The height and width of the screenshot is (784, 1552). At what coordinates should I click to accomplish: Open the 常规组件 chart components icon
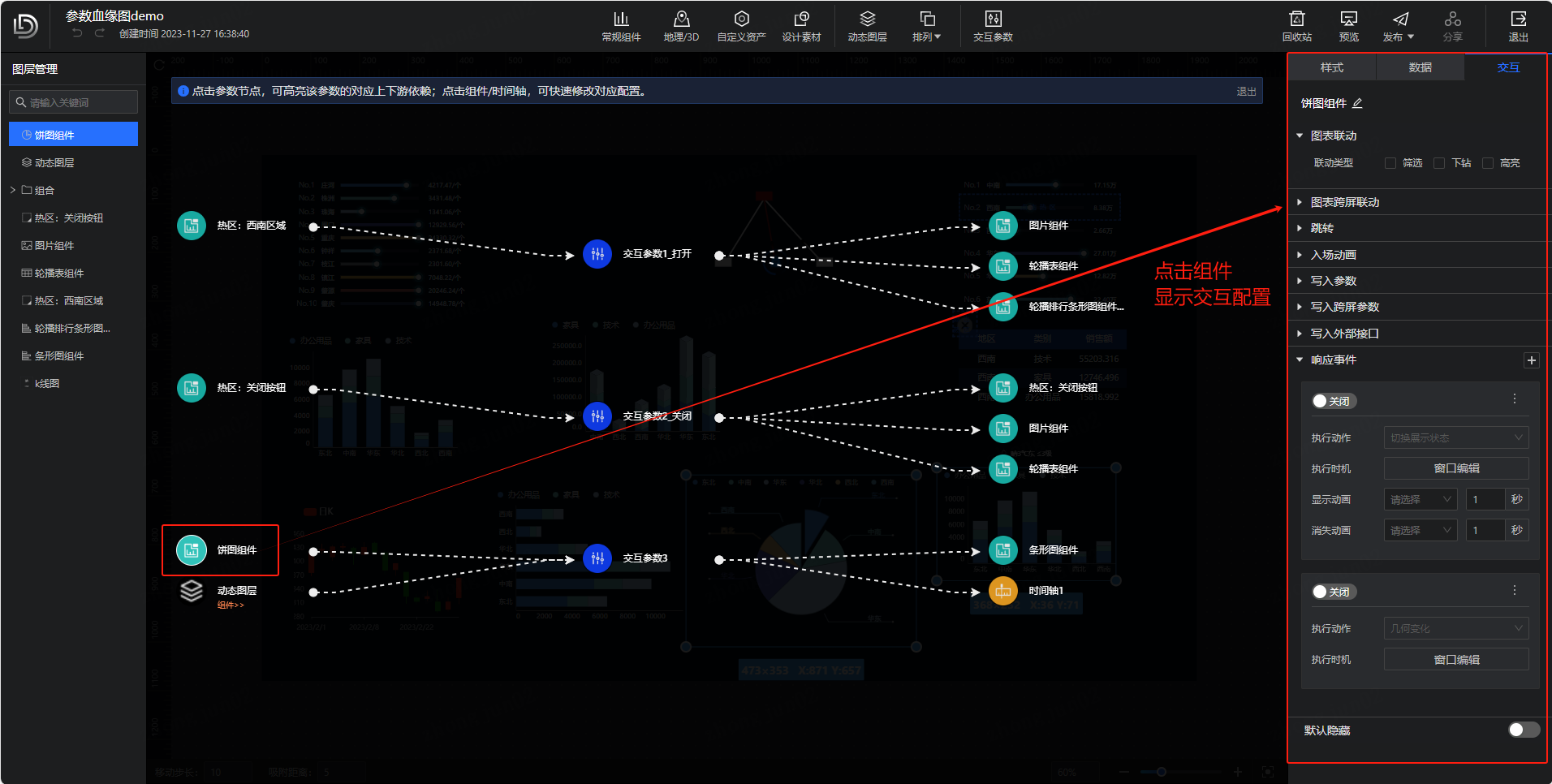coord(621,19)
